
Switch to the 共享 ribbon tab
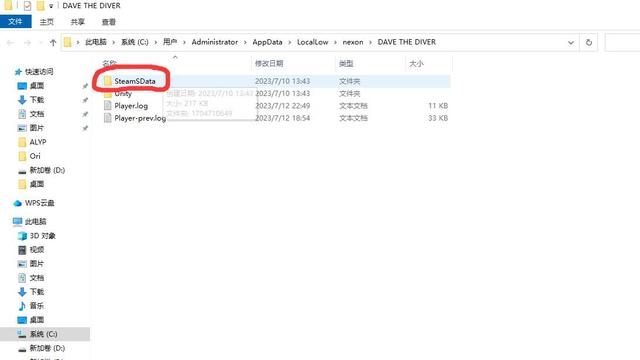78,22
